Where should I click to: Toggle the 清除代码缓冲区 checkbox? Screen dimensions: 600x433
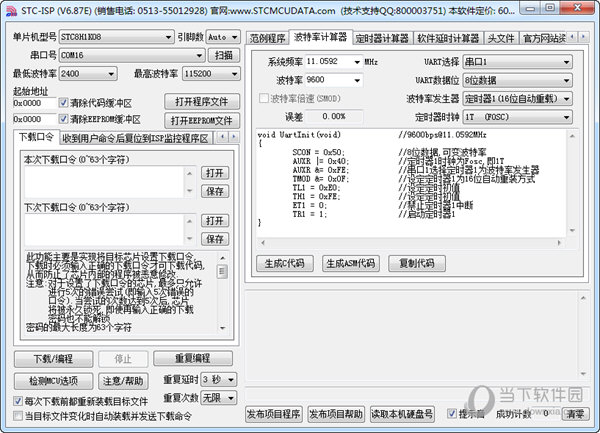[x=63, y=103]
